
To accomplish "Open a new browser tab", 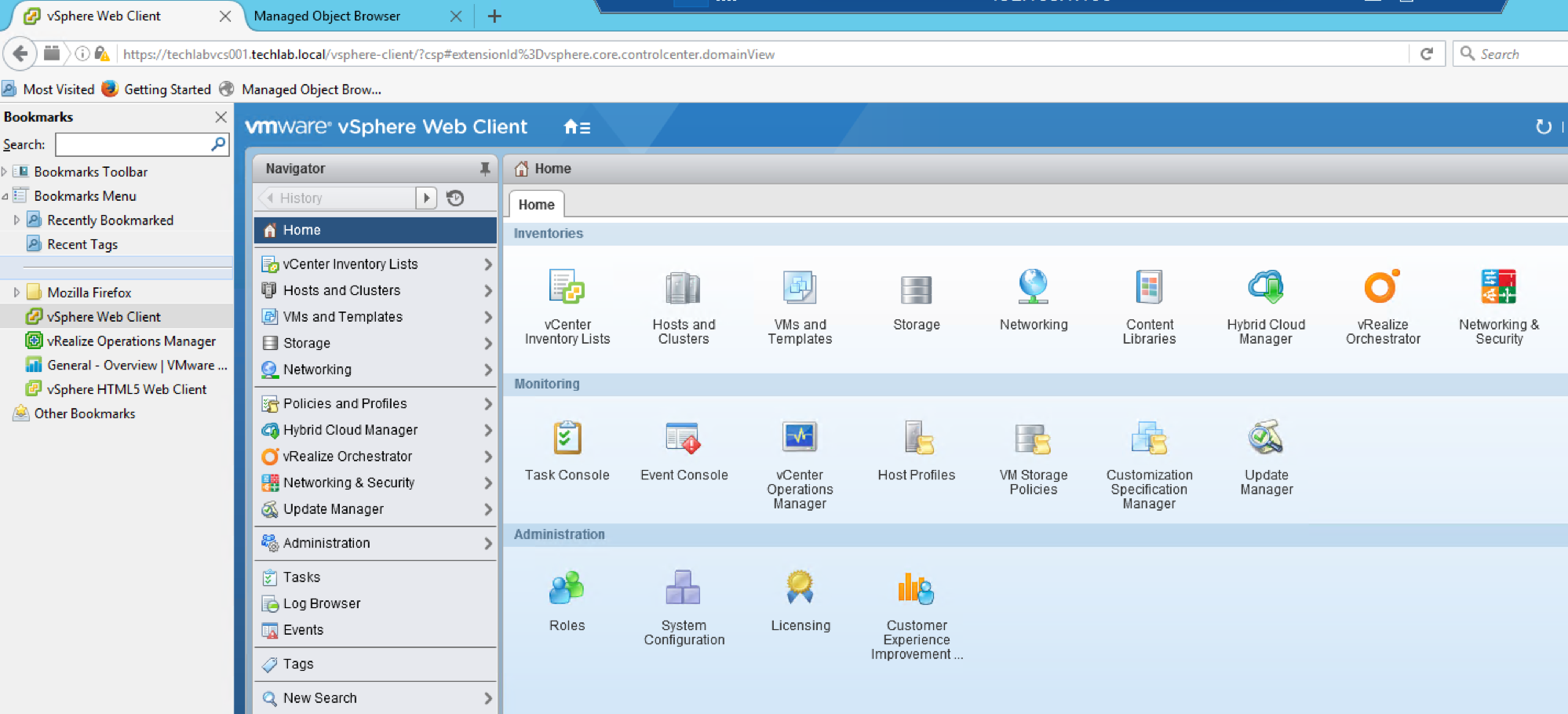I will coord(494,16).
